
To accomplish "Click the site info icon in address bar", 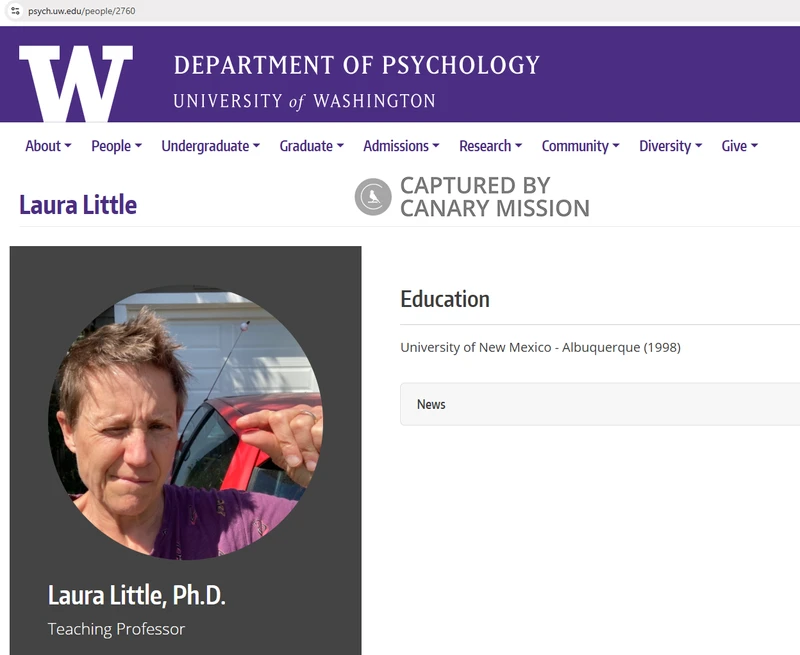I will click(x=15, y=11).
